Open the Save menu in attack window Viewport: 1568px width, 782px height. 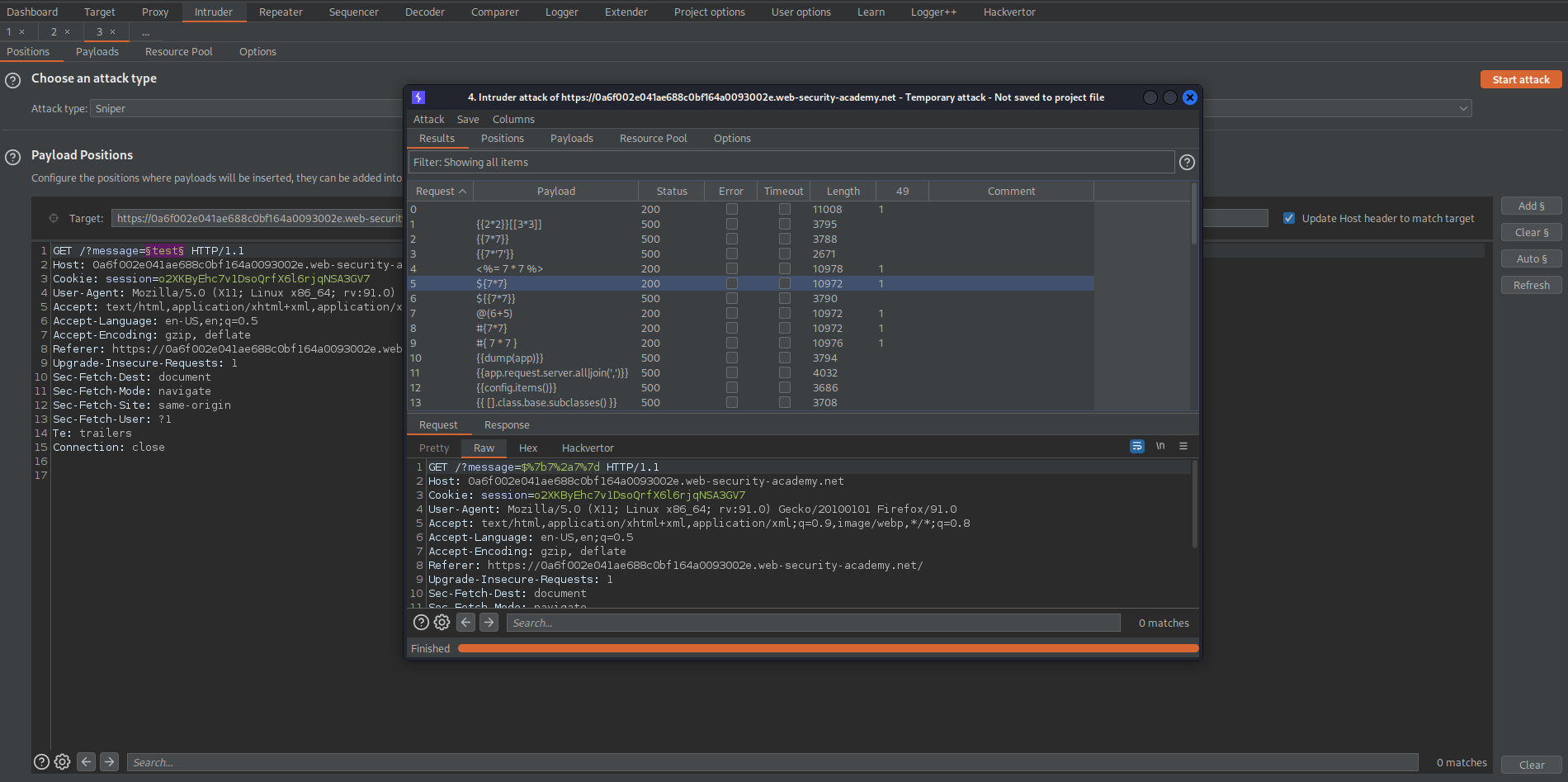tap(468, 120)
